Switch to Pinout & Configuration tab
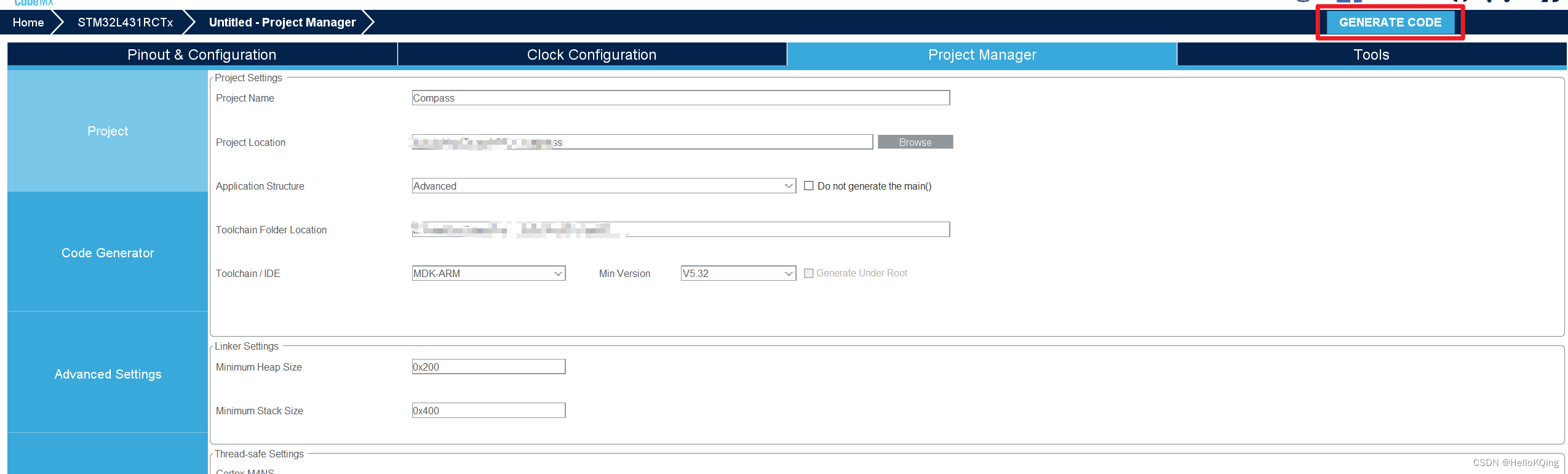This screenshot has width=1568, height=474. click(x=202, y=54)
